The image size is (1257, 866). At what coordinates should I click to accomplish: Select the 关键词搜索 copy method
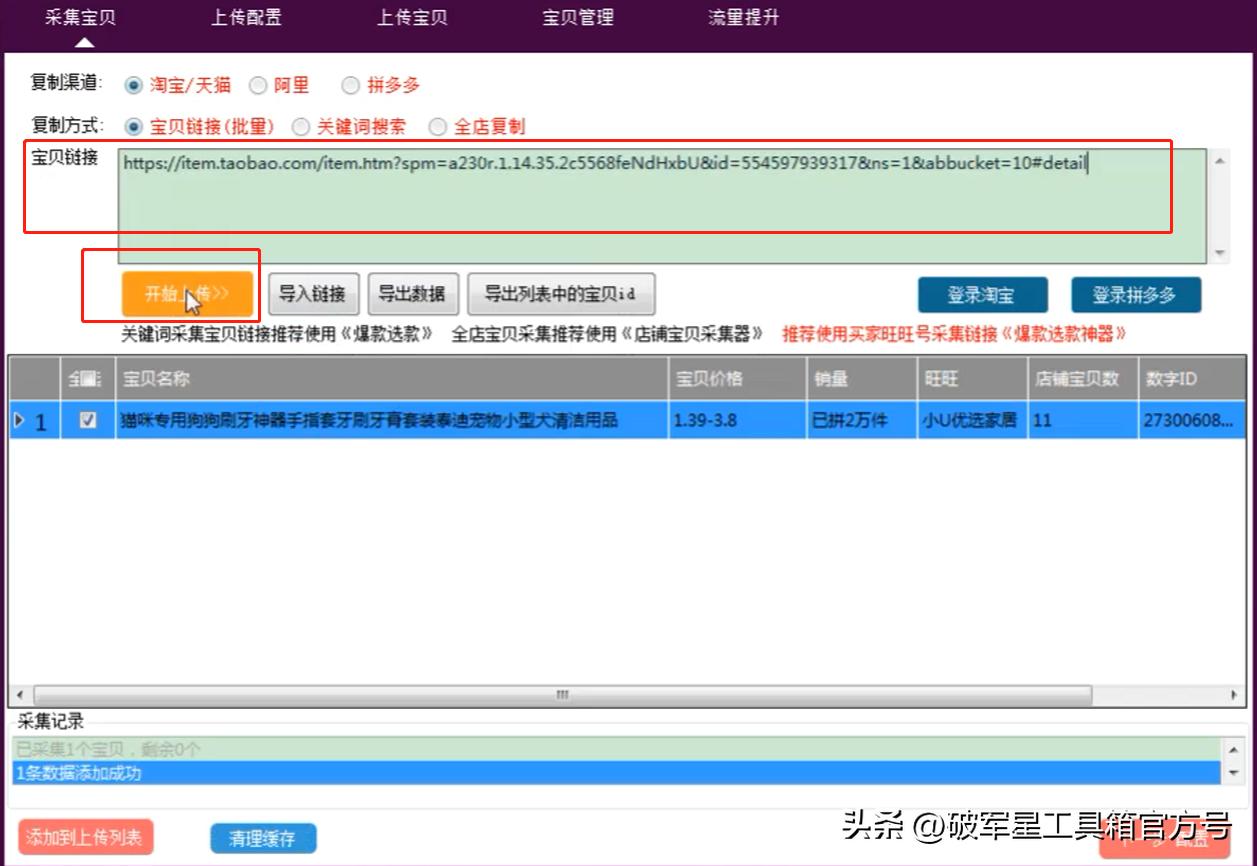300,127
